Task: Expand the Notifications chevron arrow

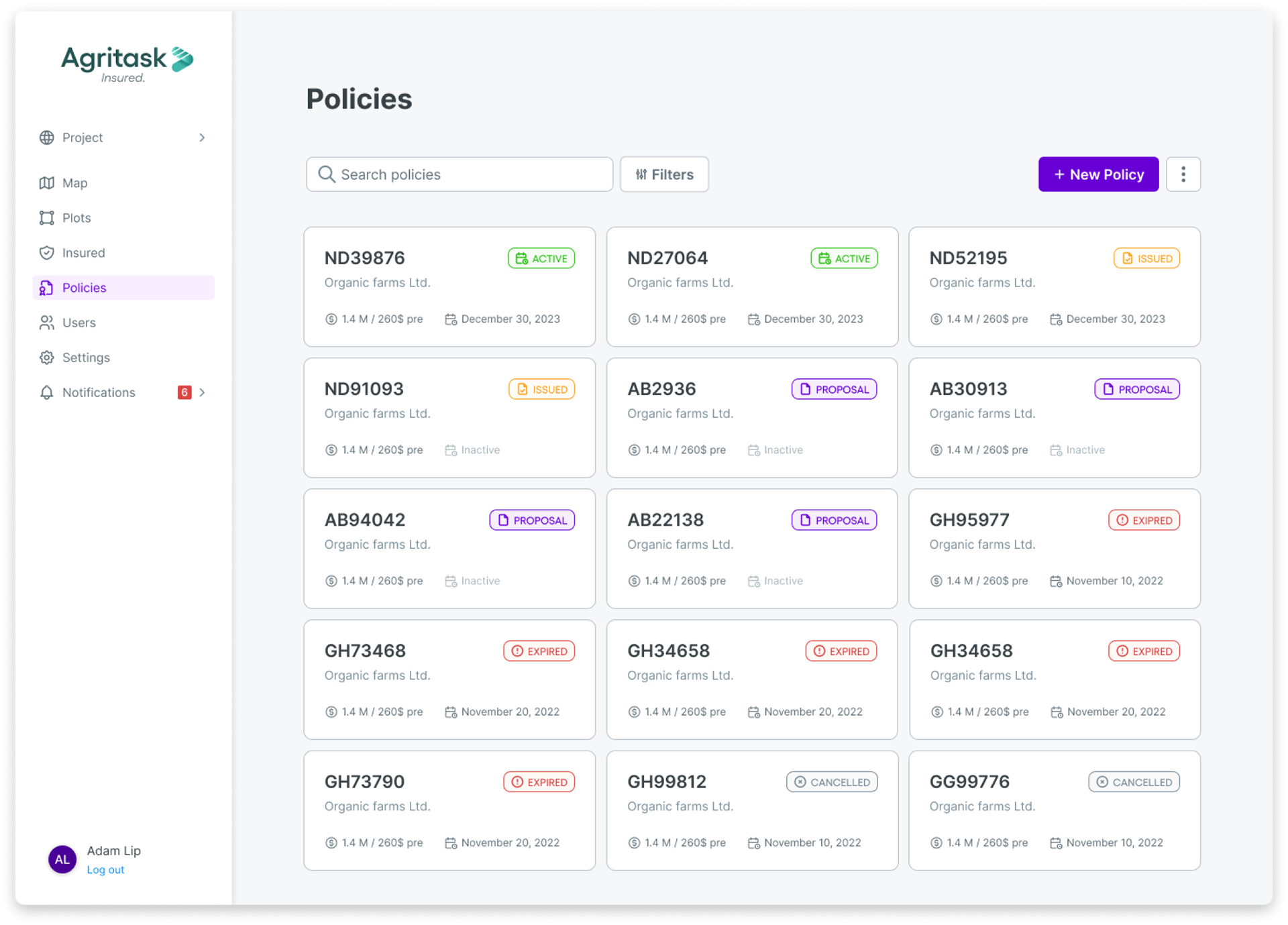Action: point(202,392)
